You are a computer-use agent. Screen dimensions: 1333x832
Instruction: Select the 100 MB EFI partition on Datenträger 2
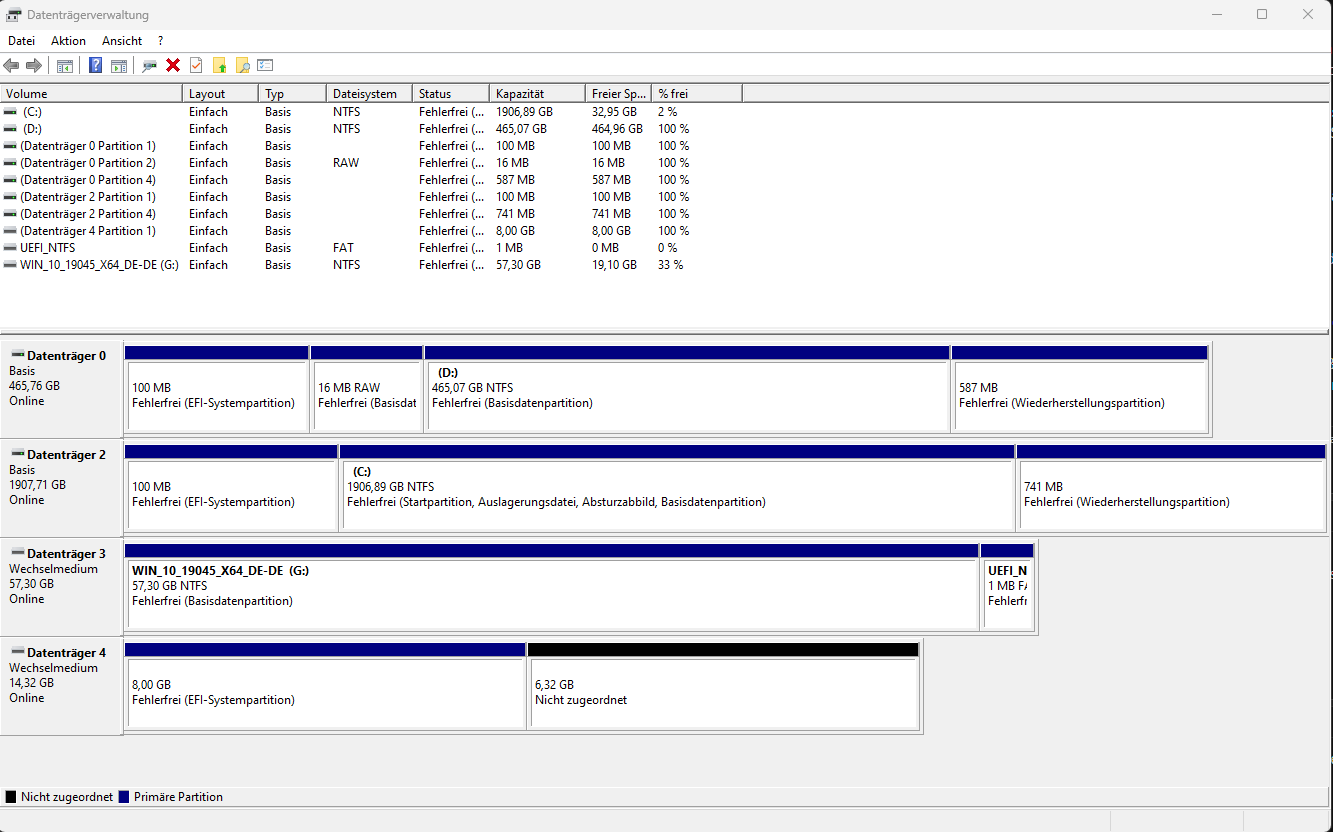point(231,489)
